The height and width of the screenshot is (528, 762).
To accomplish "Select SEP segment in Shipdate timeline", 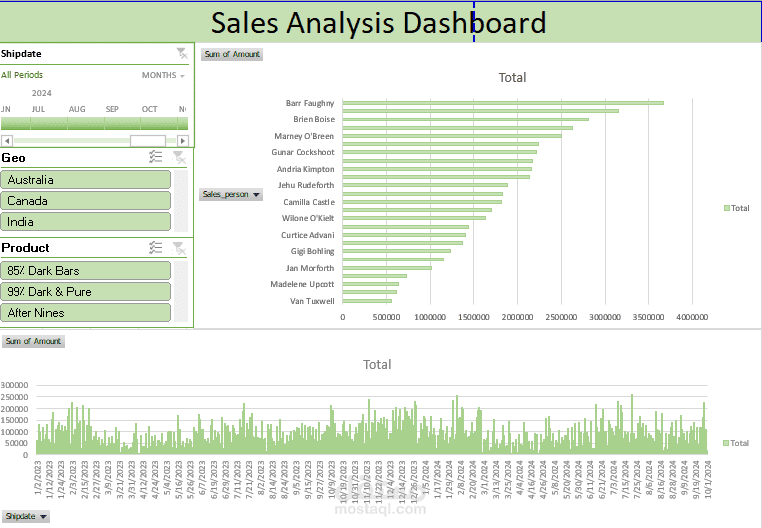I will 122,123.
